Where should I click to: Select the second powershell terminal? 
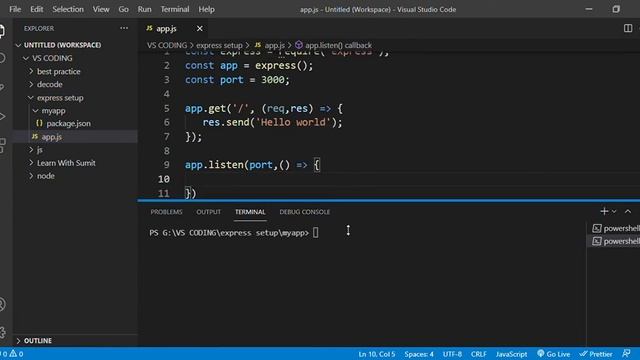[x=616, y=241]
